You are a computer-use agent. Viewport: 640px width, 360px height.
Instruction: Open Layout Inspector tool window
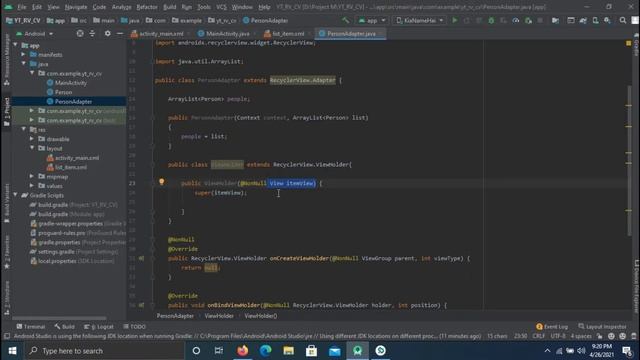pos(602,327)
